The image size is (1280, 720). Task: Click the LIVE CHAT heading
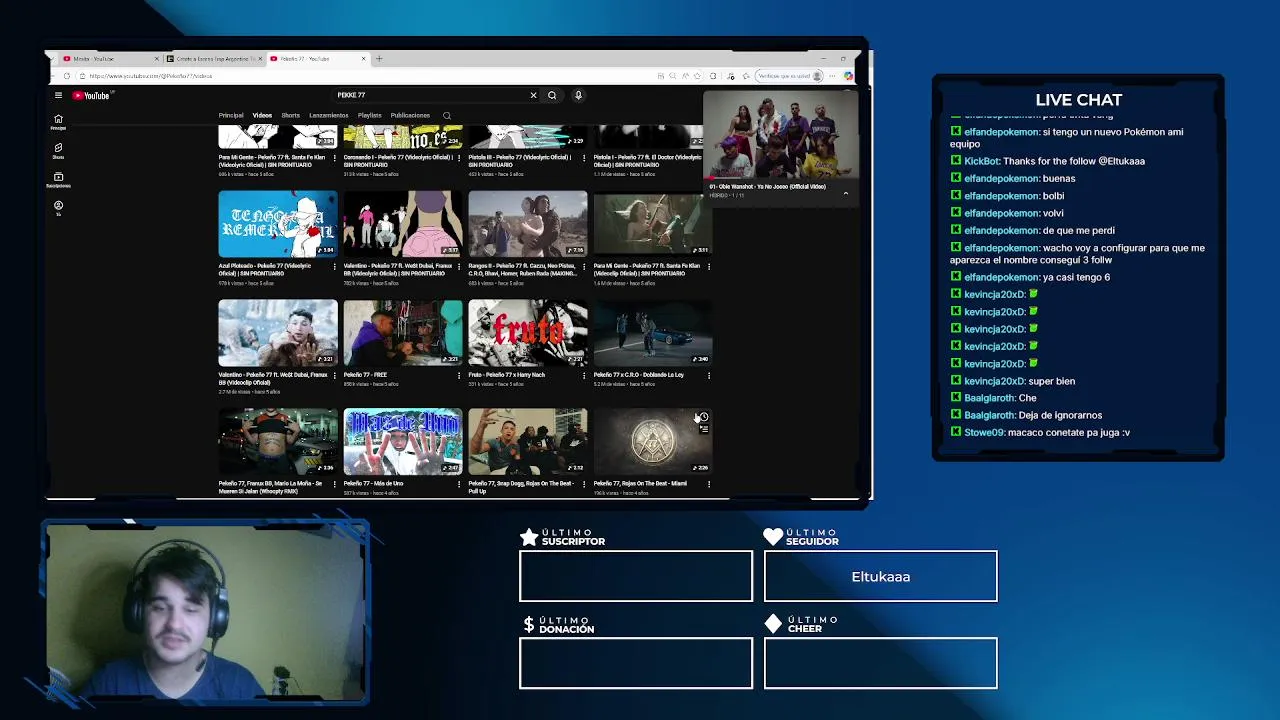click(1079, 100)
